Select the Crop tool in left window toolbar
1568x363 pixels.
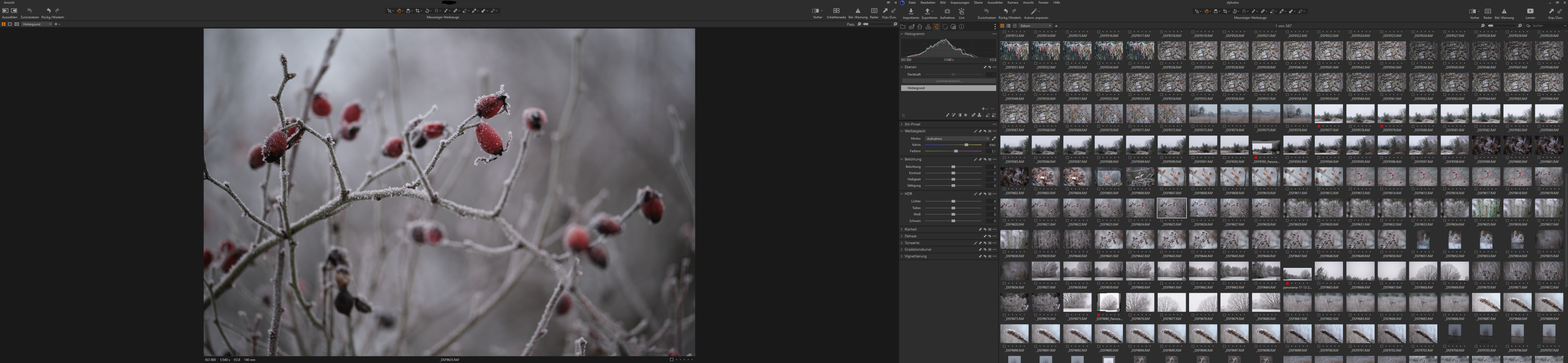coord(418,11)
